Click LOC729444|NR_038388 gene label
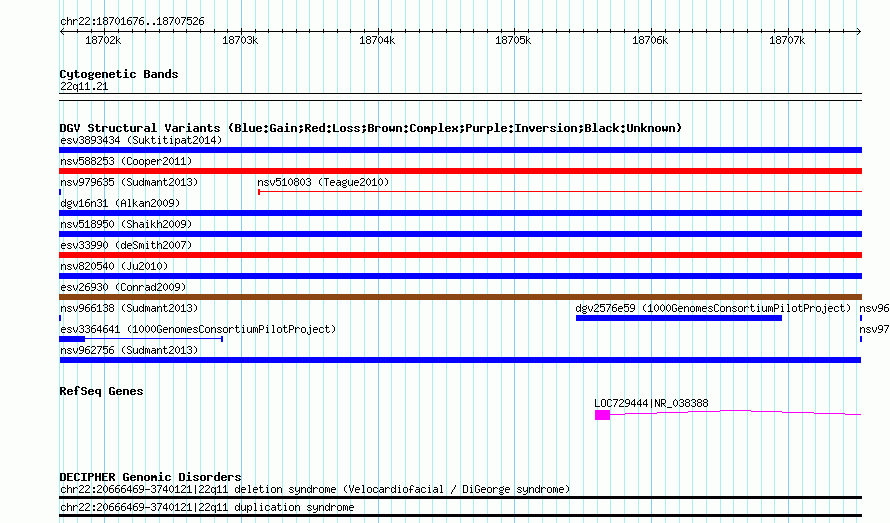 [651, 403]
